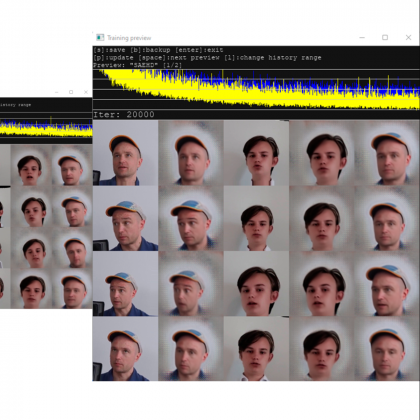This screenshot has width=420, height=420.
Task: Click the "[s]:save" hint text
Action: tap(109, 50)
